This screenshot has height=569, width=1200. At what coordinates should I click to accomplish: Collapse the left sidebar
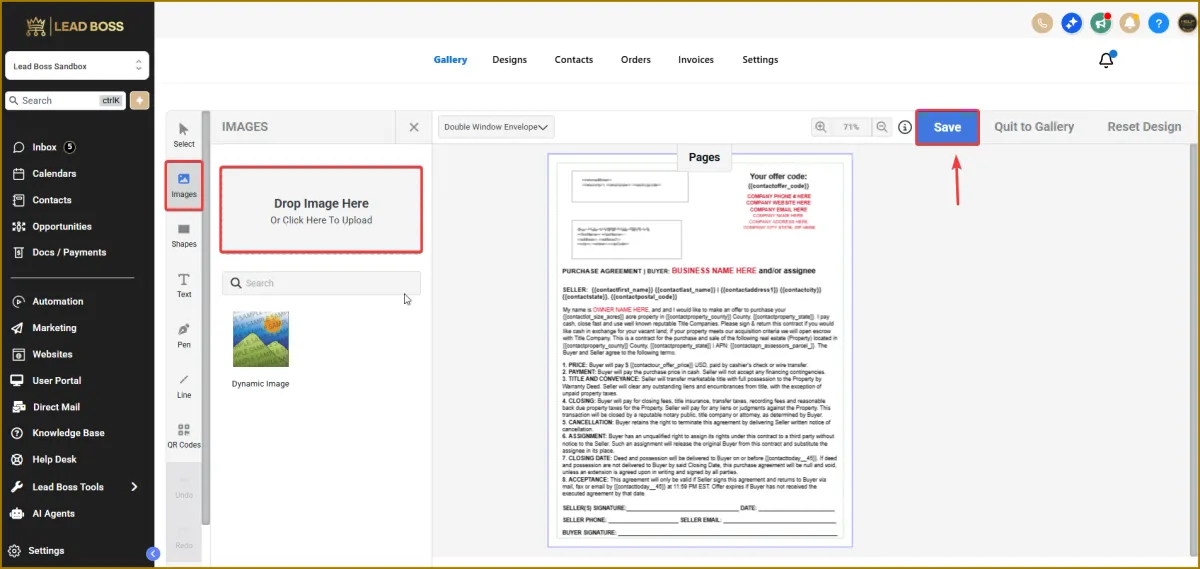pyautogui.click(x=153, y=553)
